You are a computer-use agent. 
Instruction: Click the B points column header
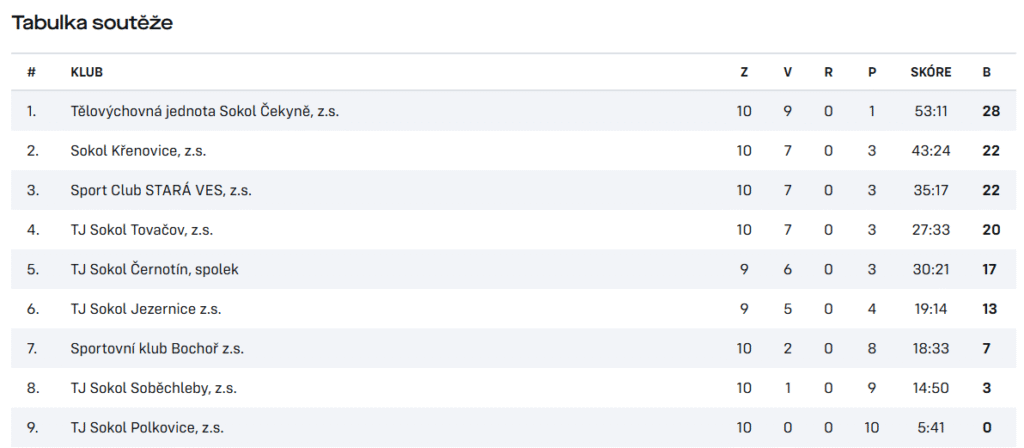click(986, 72)
